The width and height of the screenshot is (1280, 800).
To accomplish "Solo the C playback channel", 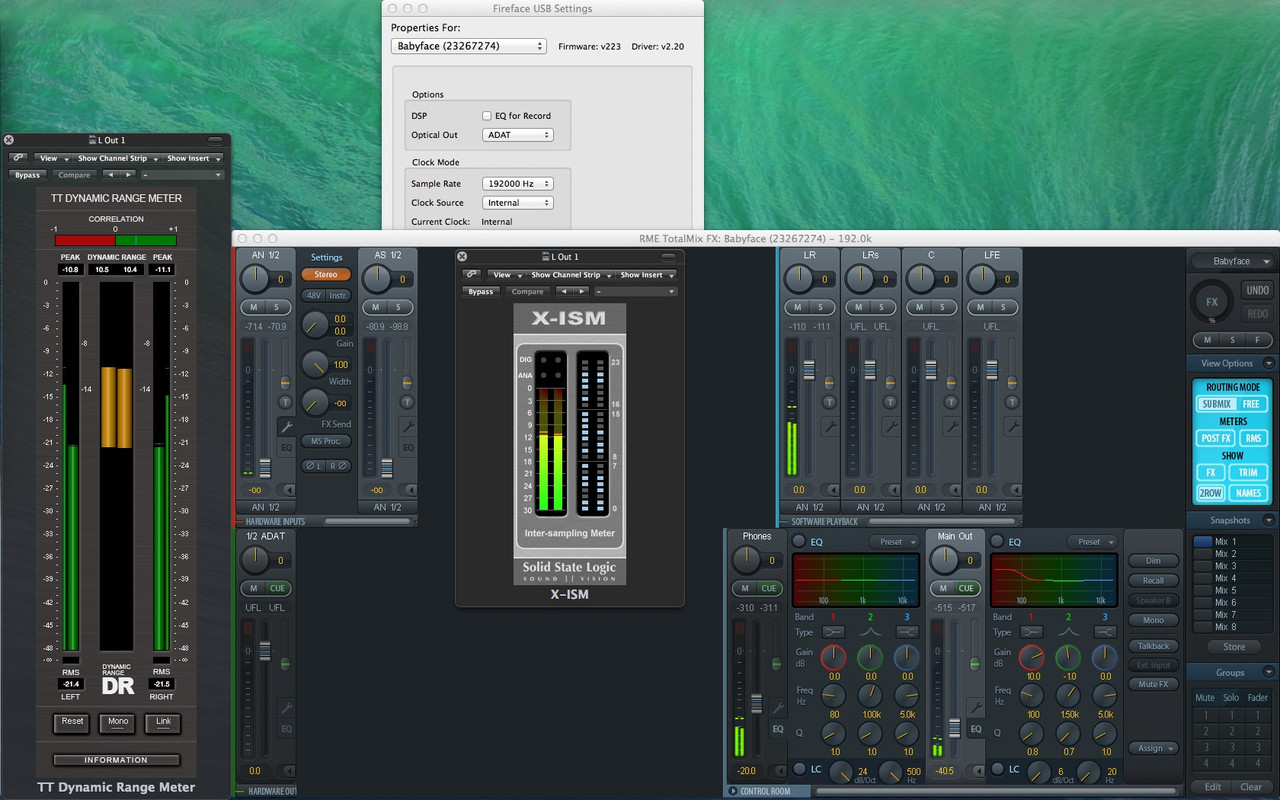I will click(x=943, y=307).
